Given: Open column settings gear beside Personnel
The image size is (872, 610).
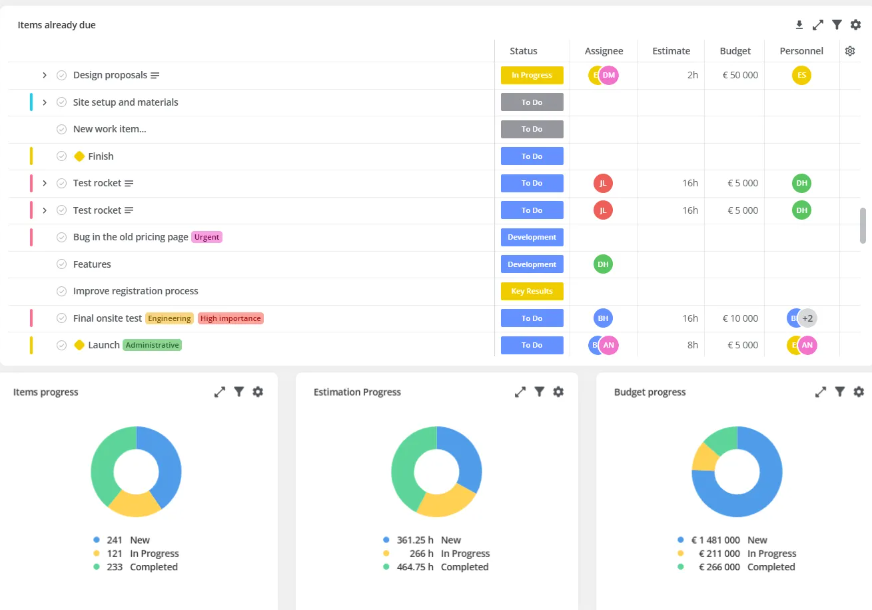Looking at the screenshot, I should [850, 51].
